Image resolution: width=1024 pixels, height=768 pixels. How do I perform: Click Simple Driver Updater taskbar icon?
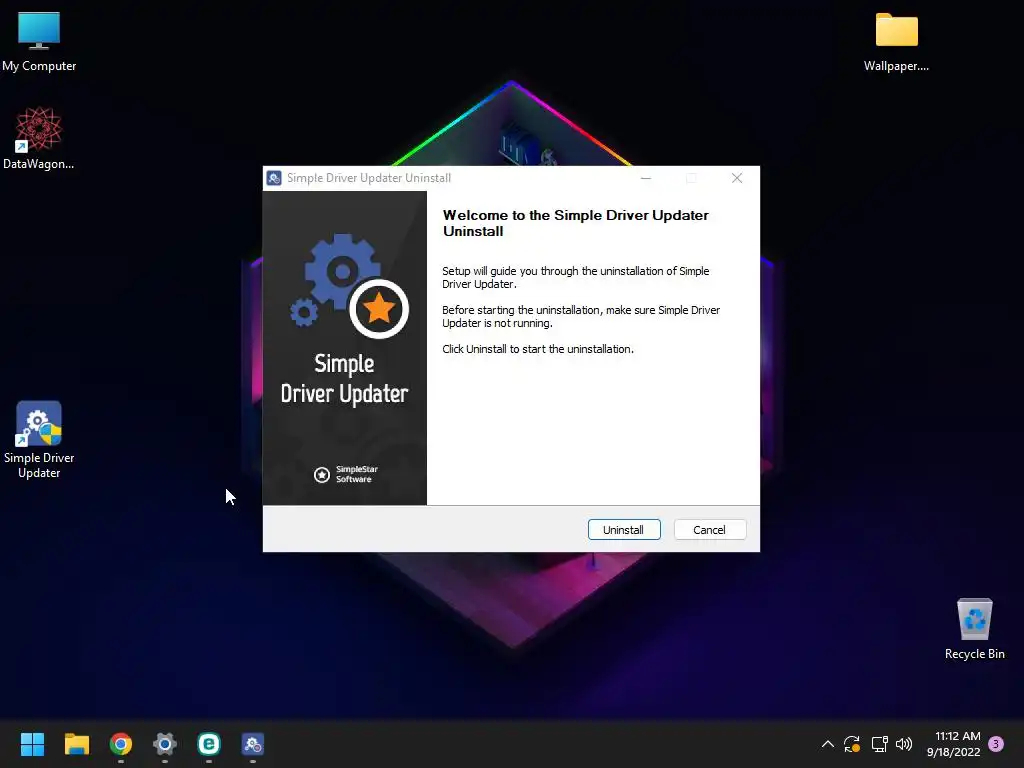pos(253,744)
